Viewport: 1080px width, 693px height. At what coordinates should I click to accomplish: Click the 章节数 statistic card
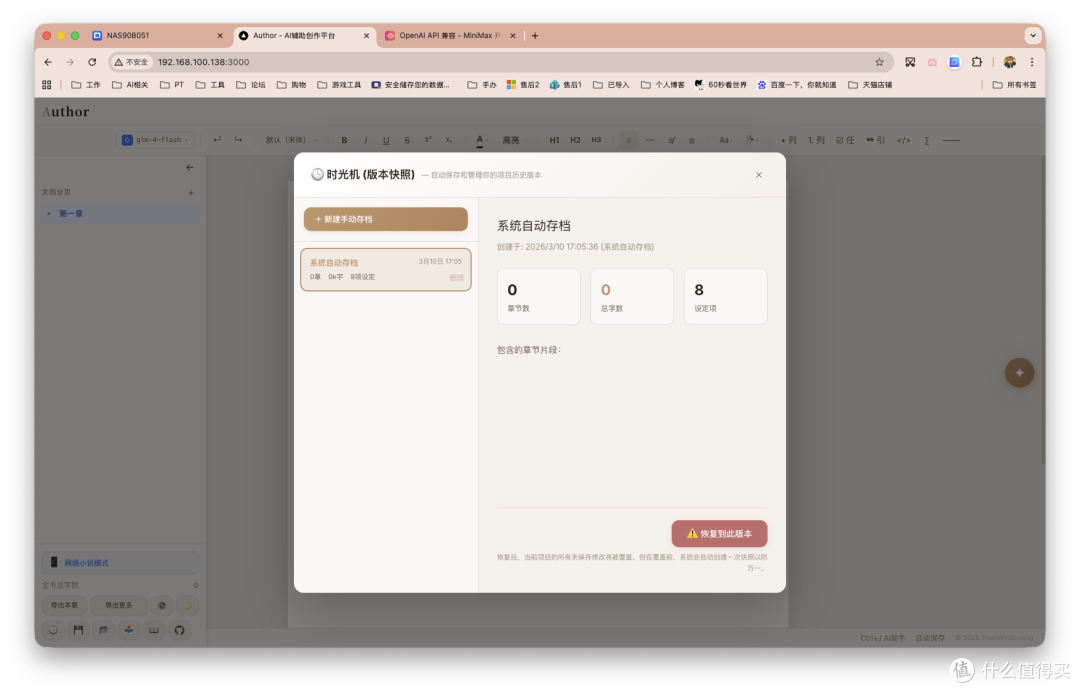pos(539,296)
